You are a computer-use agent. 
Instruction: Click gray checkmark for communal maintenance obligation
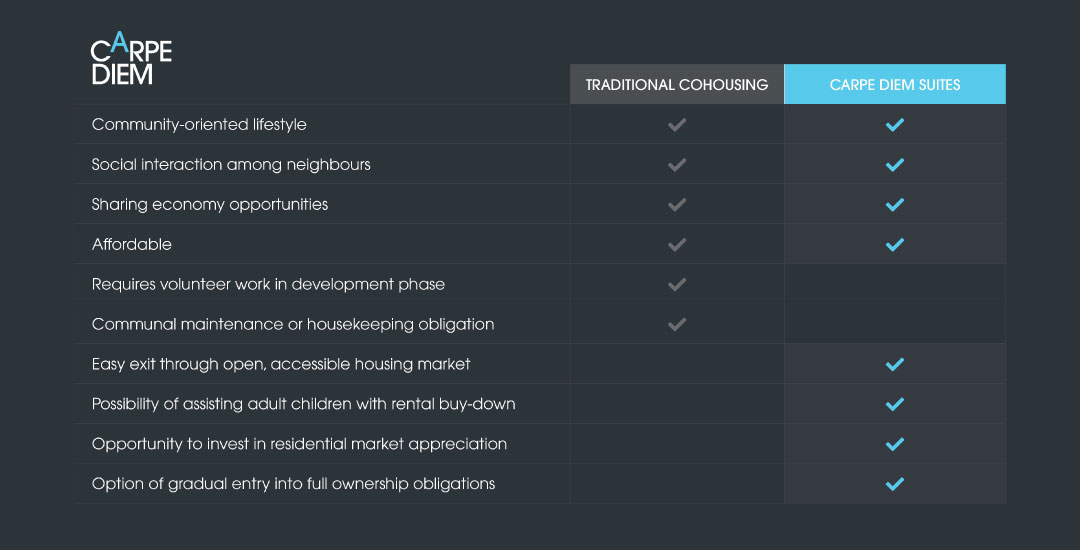tap(677, 324)
